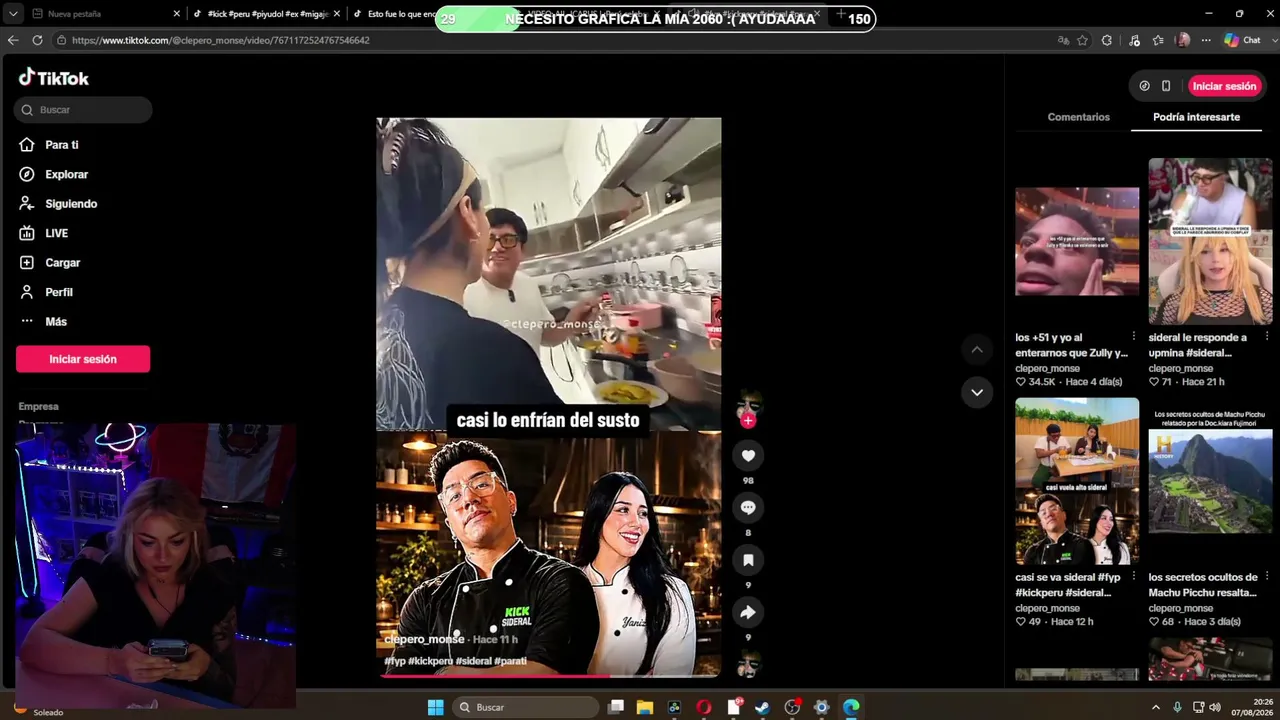Follow creator with the red plus badge

[x=748, y=421]
